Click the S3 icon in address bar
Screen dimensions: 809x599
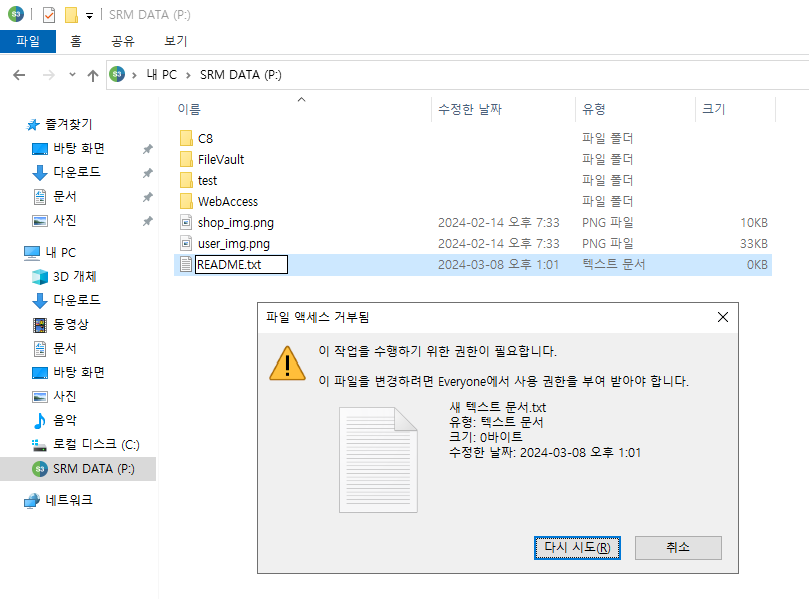(117, 74)
